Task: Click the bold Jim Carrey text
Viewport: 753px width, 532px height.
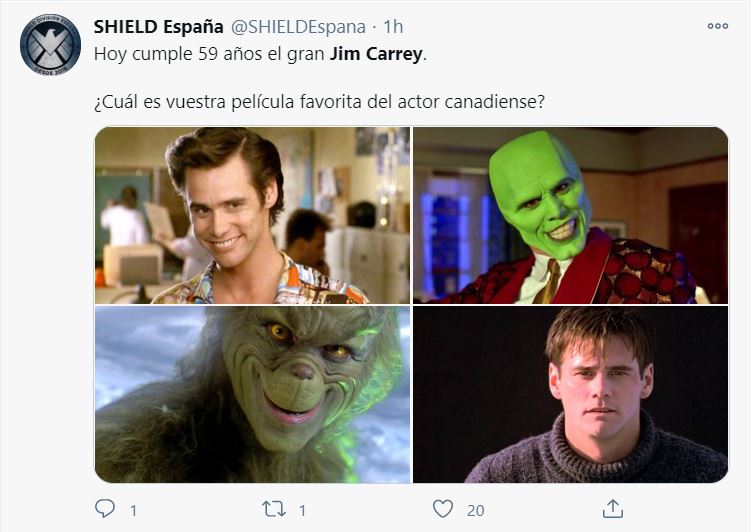Action: pyautogui.click(x=376, y=54)
